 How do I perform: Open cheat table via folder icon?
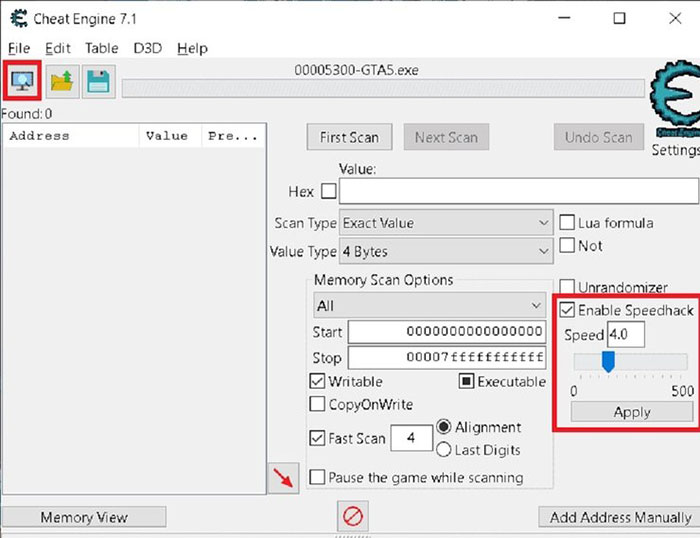coord(62,81)
